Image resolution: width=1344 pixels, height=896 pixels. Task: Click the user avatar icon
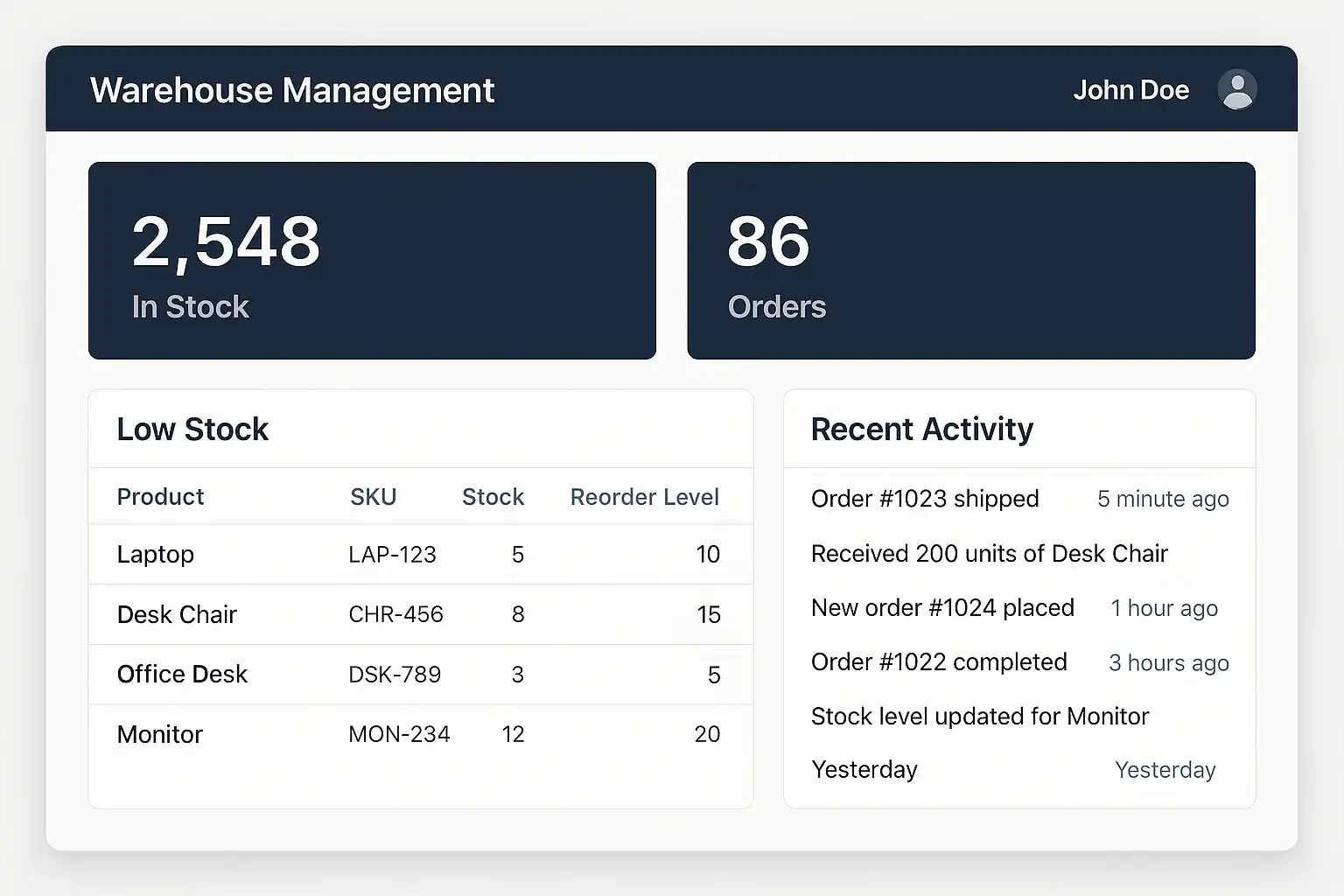coord(1236,90)
